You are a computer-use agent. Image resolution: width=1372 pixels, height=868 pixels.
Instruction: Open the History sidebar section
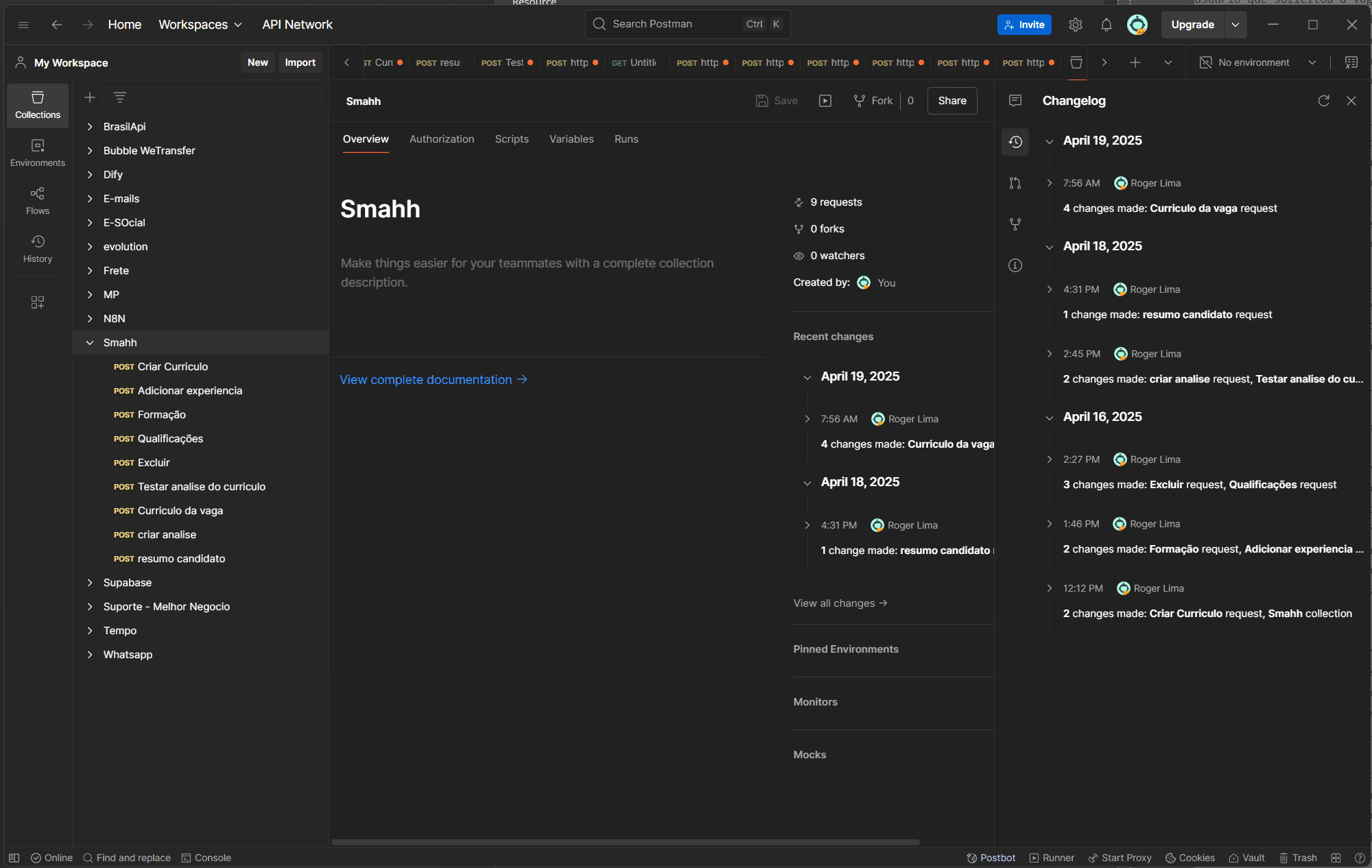pos(38,249)
